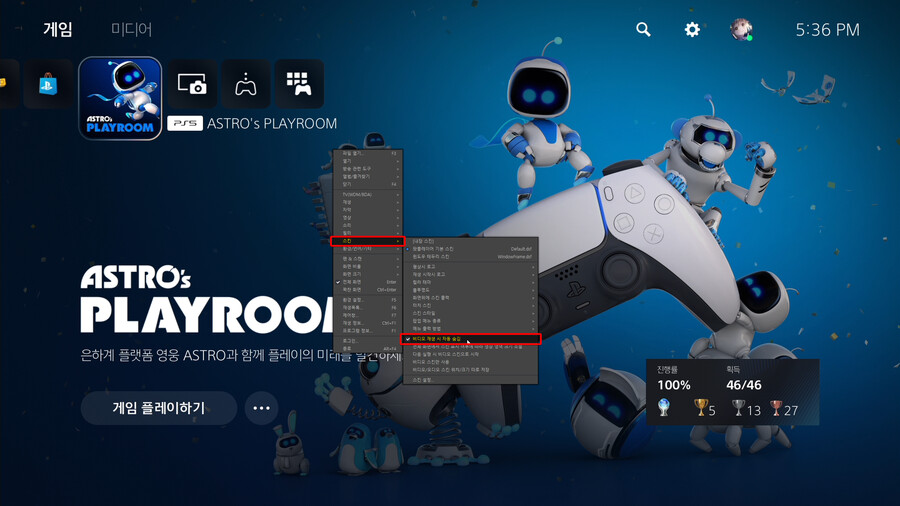Expand the 평상시 로고 submenu
Image resolution: width=900 pixels, height=506 pixels.
[x=470, y=267]
